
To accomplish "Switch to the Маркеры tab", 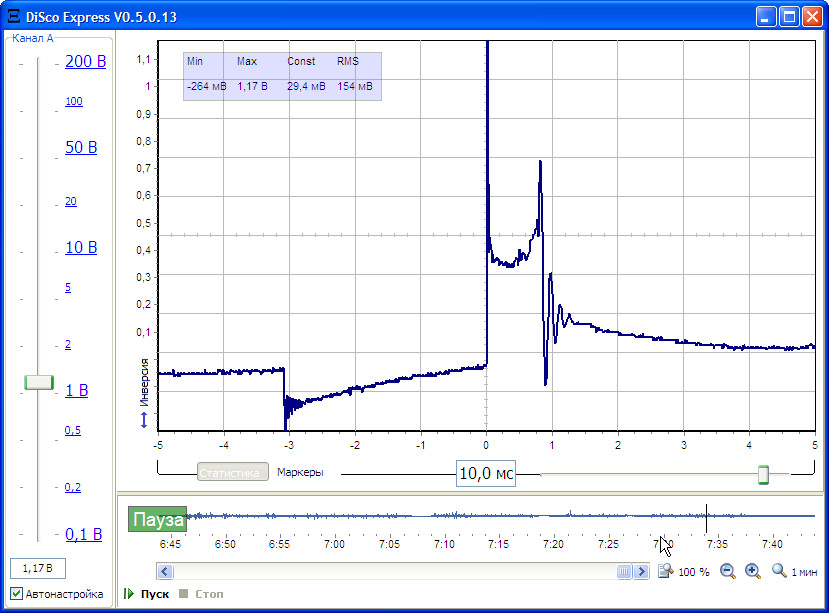I will tap(300, 473).
